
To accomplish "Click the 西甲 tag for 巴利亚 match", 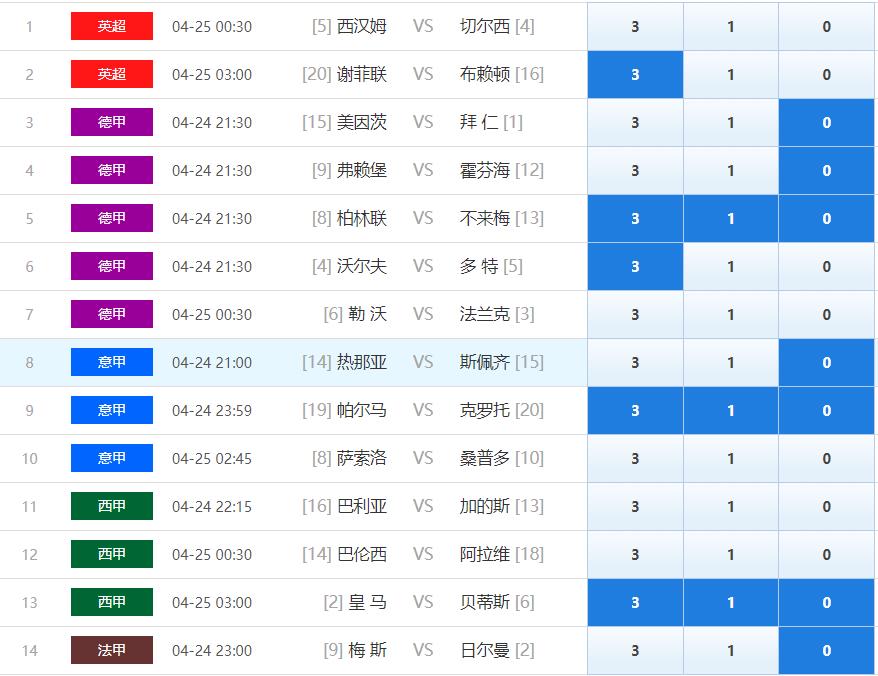I will point(112,506).
